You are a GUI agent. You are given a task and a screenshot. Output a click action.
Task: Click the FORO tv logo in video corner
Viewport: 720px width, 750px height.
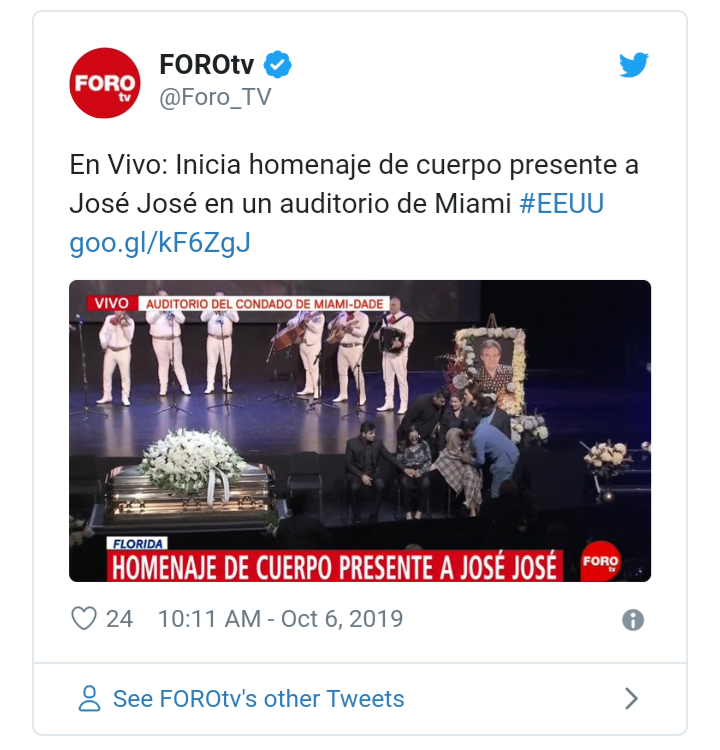point(600,561)
